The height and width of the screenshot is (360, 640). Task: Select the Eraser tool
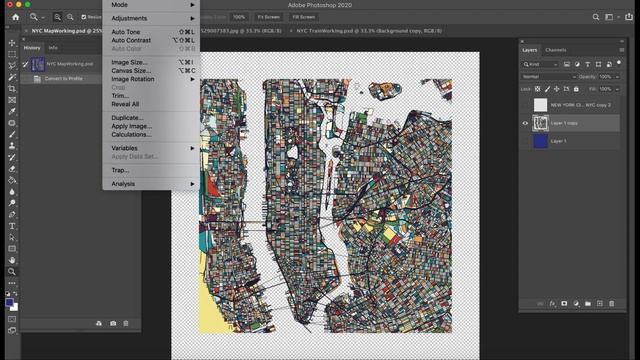(x=12, y=169)
